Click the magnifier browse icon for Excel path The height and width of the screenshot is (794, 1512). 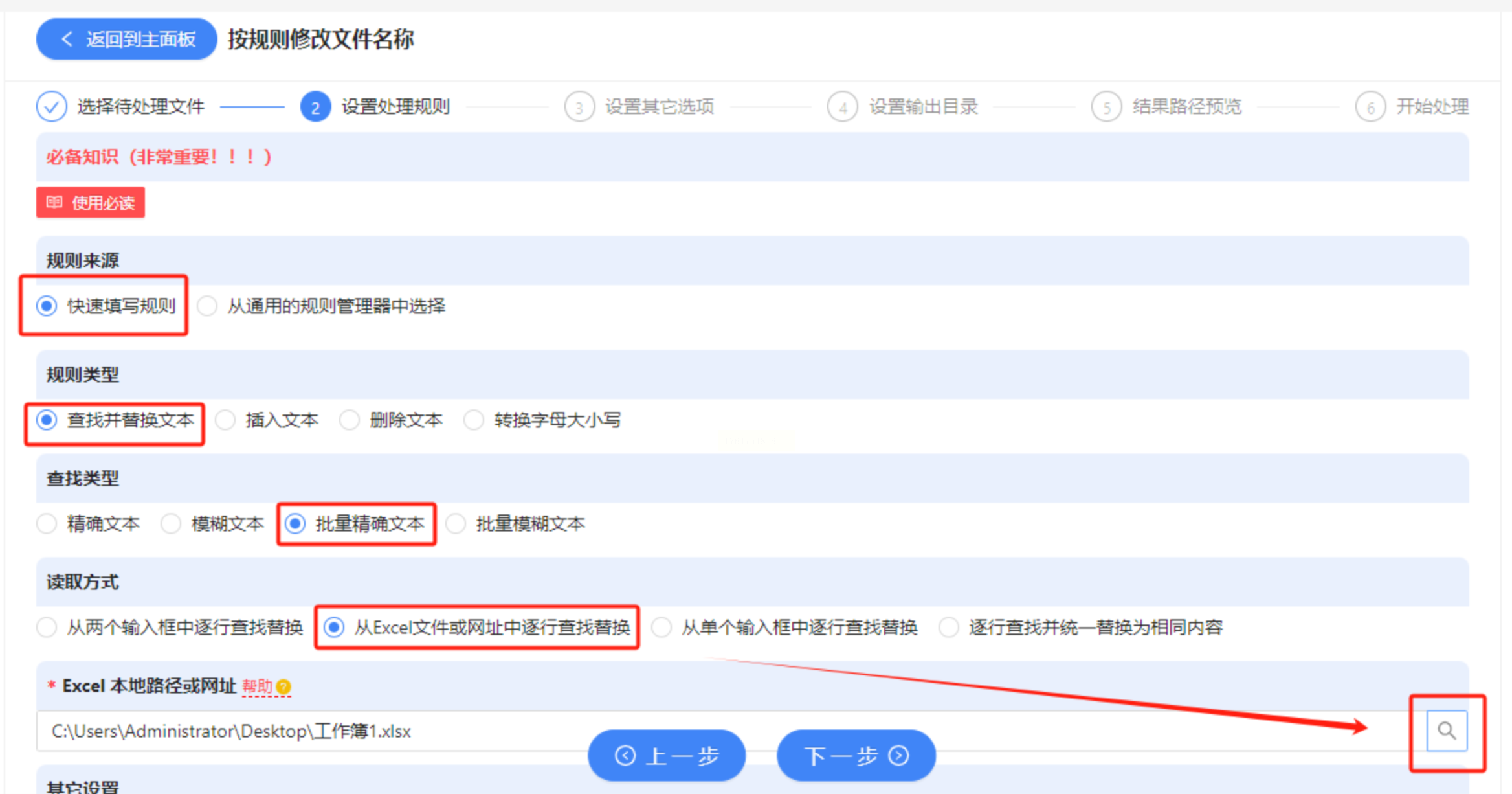coord(1446,731)
